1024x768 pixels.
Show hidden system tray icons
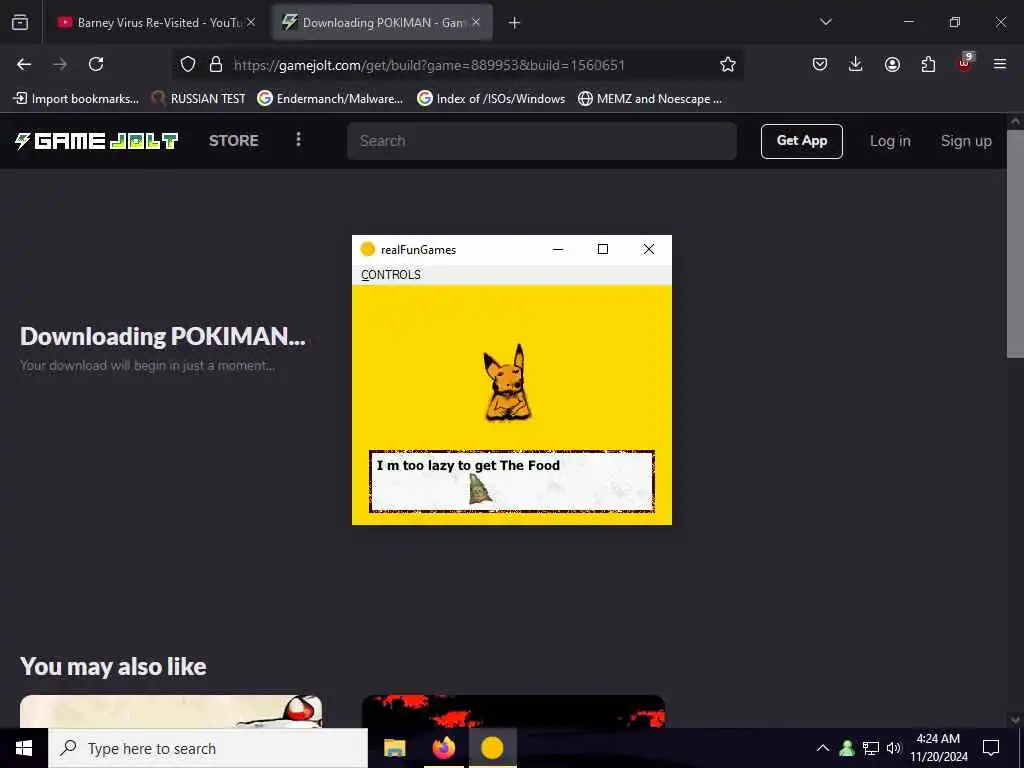(823, 748)
